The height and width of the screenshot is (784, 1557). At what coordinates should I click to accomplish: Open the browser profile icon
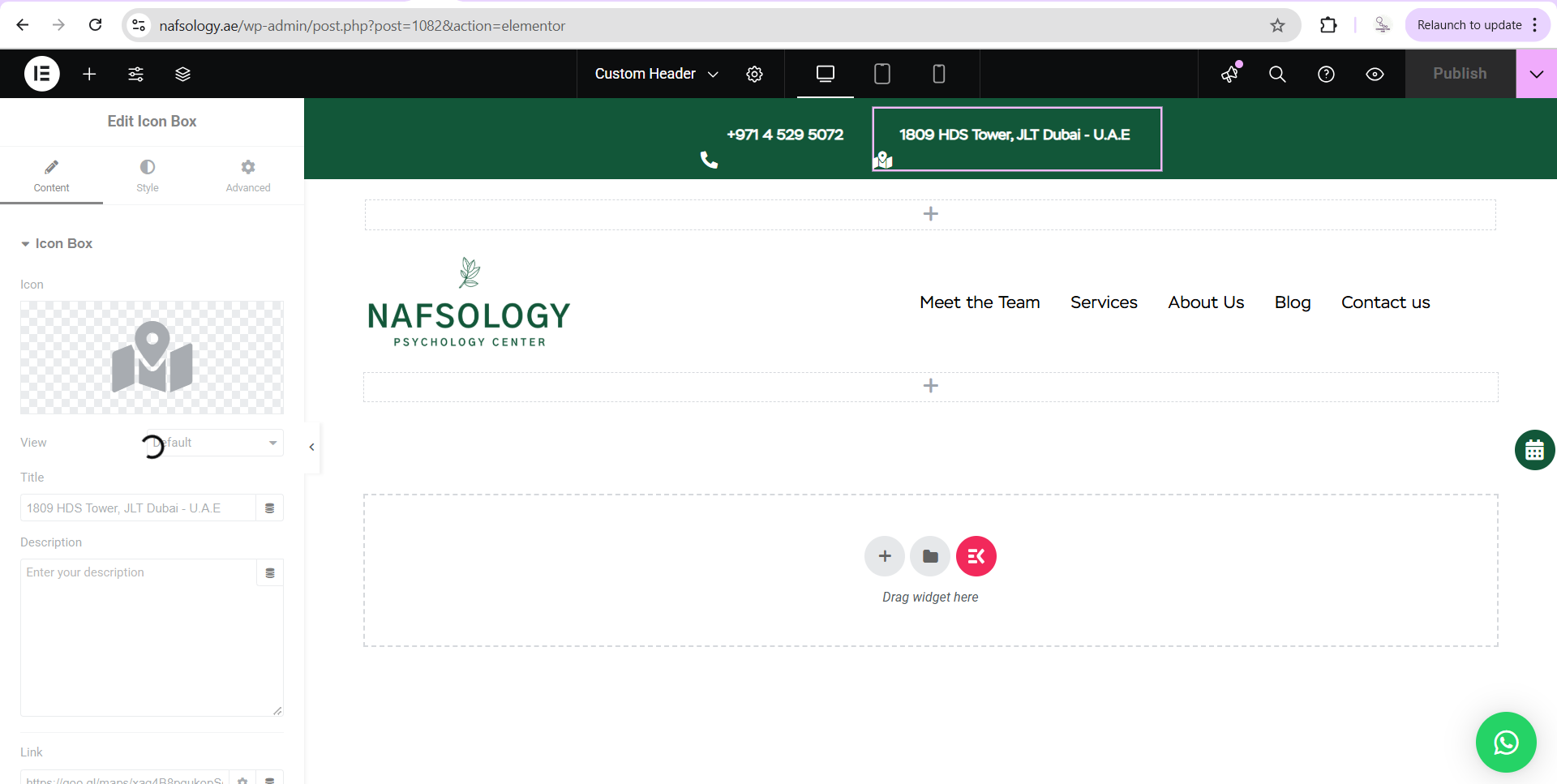[x=1382, y=25]
